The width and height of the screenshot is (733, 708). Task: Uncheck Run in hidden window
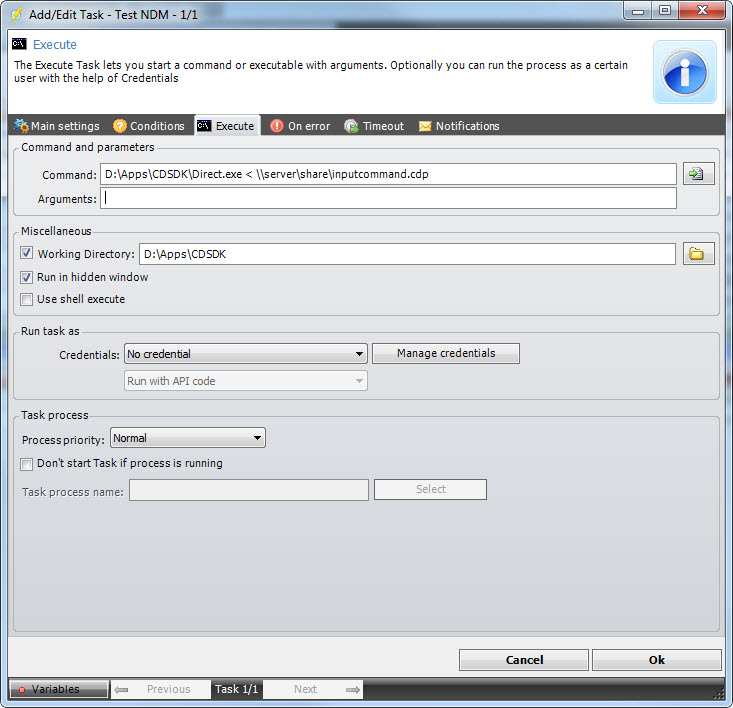27,277
